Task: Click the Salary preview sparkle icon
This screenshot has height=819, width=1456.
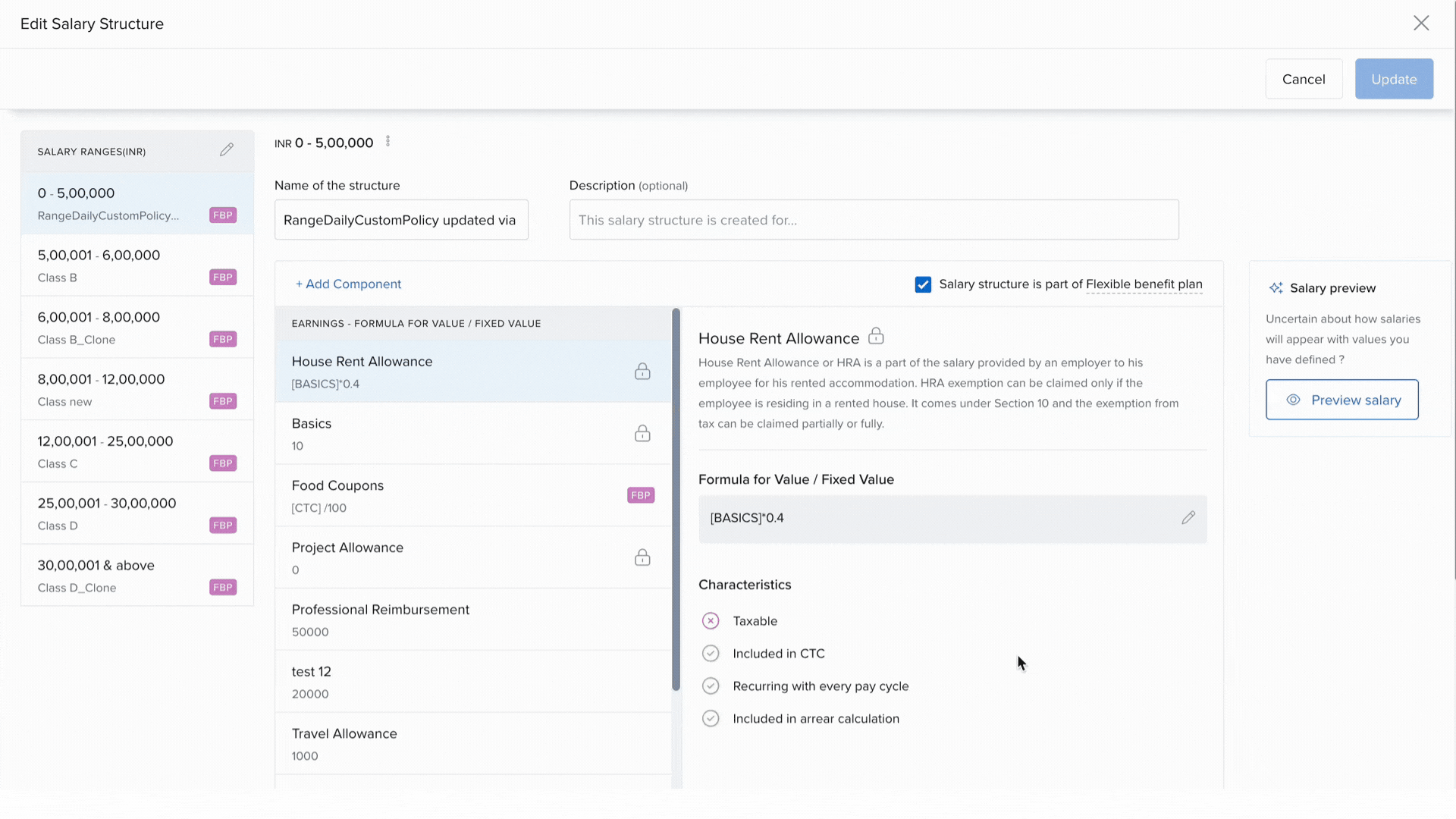Action: (1276, 288)
